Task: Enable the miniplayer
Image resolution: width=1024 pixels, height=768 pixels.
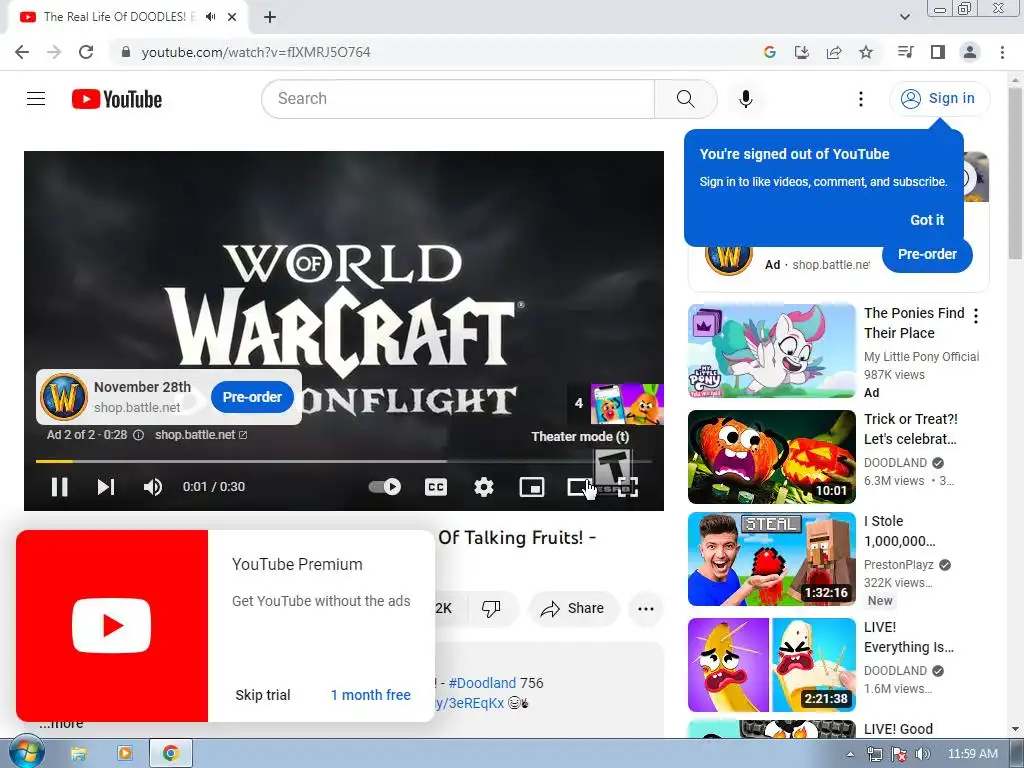Action: [x=532, y=487]
